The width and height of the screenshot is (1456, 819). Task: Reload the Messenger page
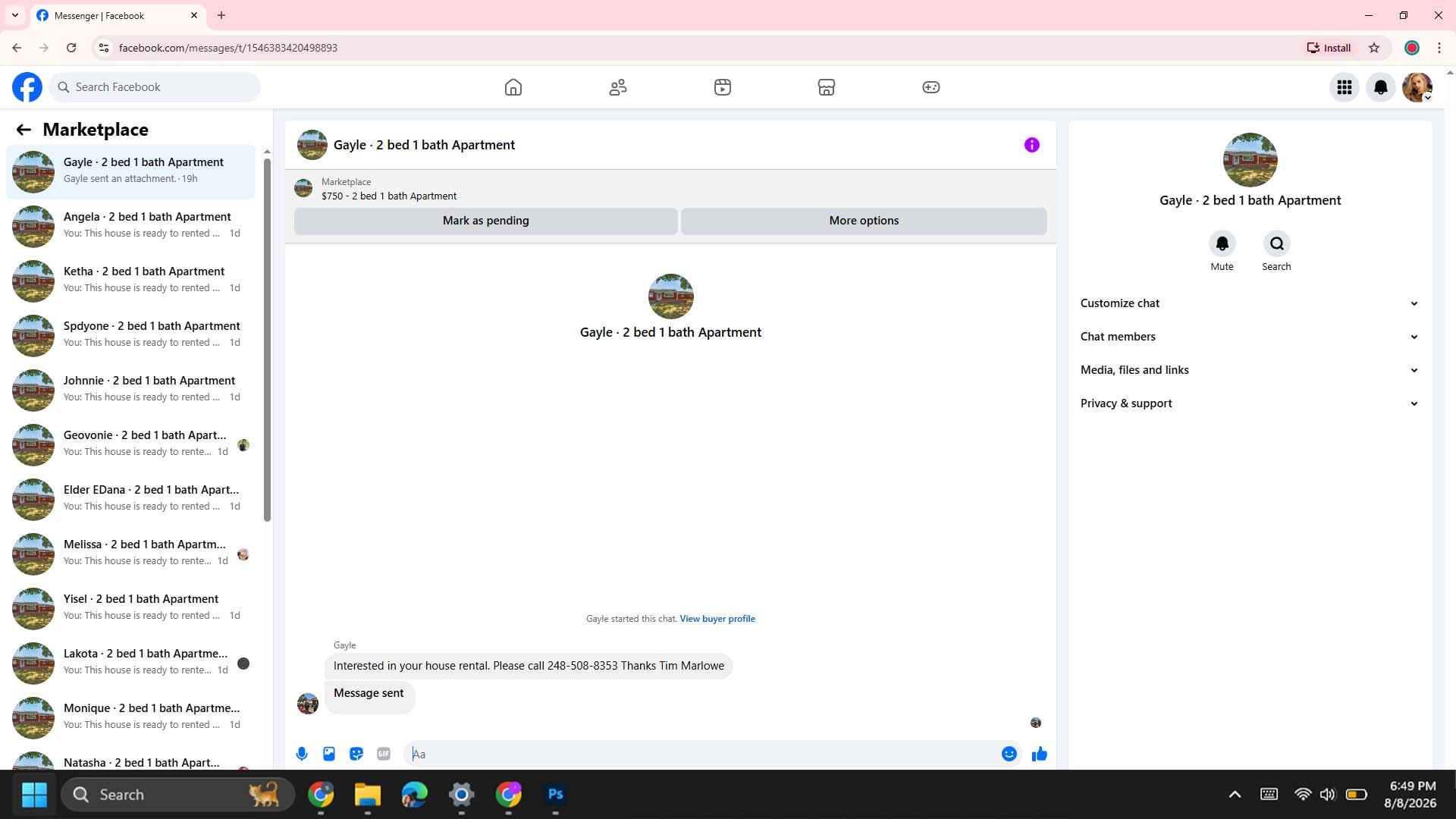(71, 48)
